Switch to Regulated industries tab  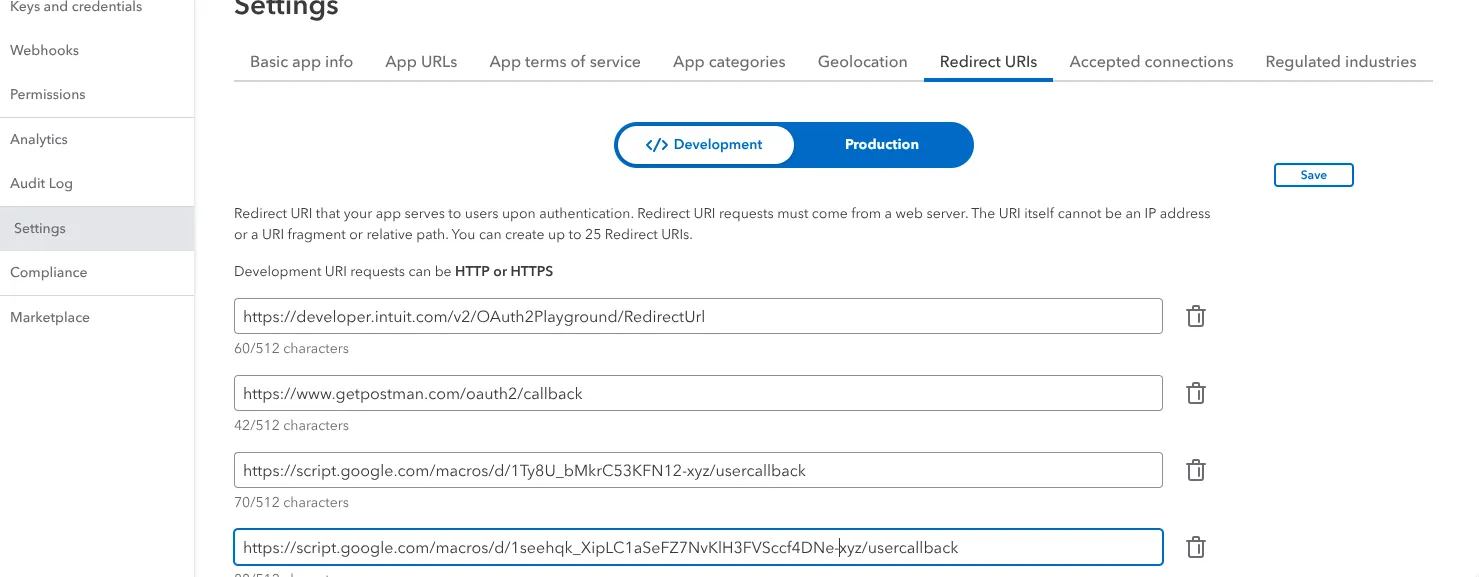tap(1341, 62)
